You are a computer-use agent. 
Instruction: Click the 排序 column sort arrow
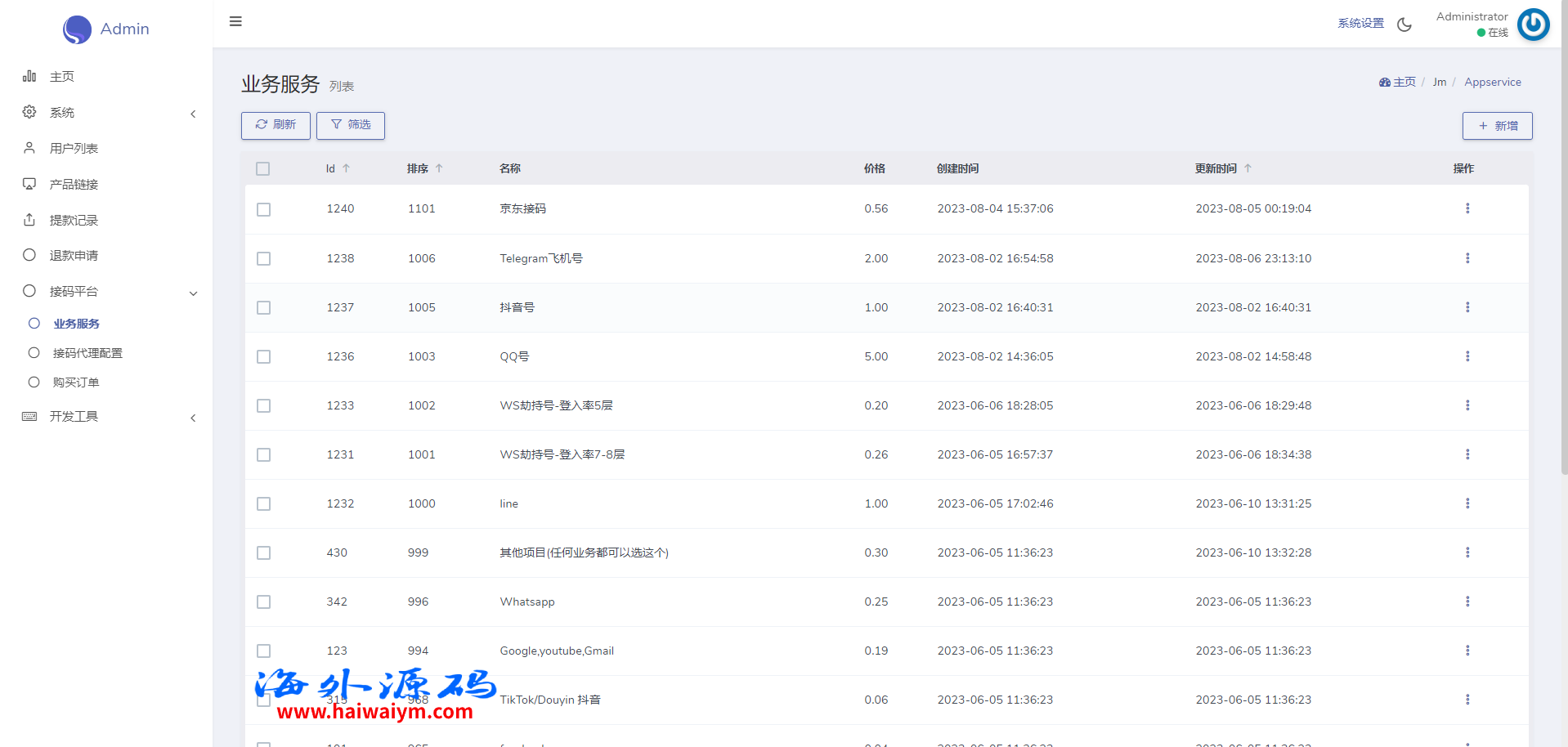[x=439, y=168]
